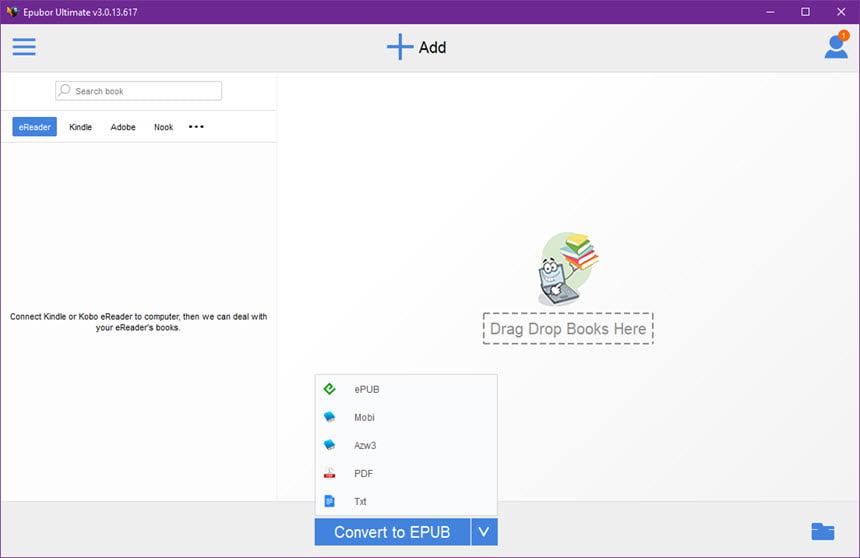Screen dimensions: 860x558
Task: Collapse the output format dropdown arrow
Action: pos(484,532)
